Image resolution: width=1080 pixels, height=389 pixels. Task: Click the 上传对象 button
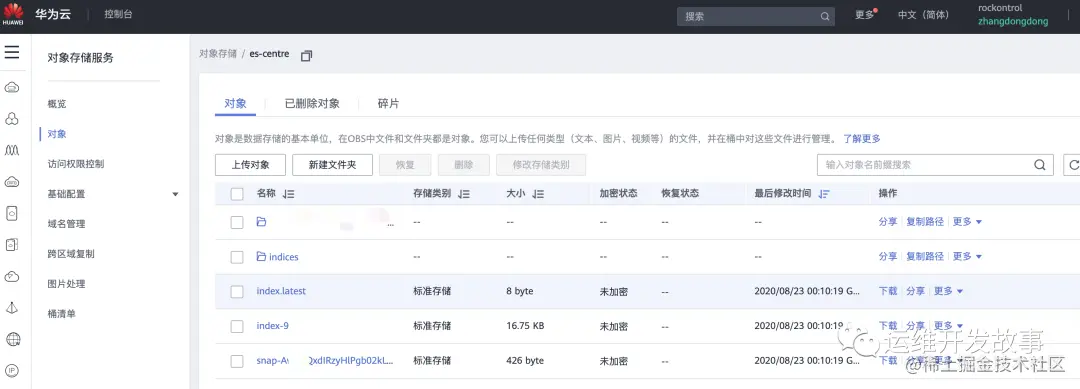point(250,165)
